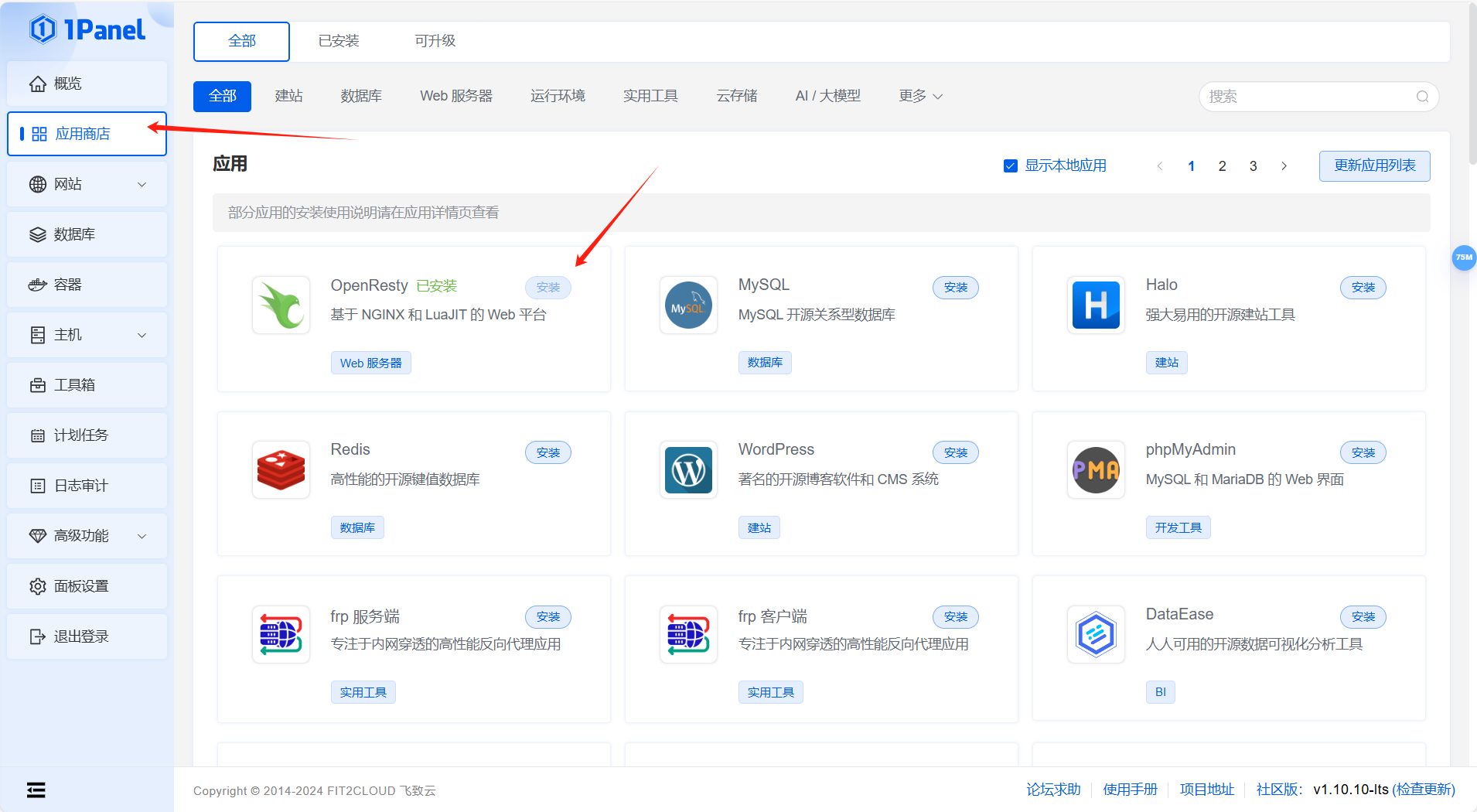Open the 项目地址 footer link
The height and width of the screenshot is (812, 1477).
1206,790
